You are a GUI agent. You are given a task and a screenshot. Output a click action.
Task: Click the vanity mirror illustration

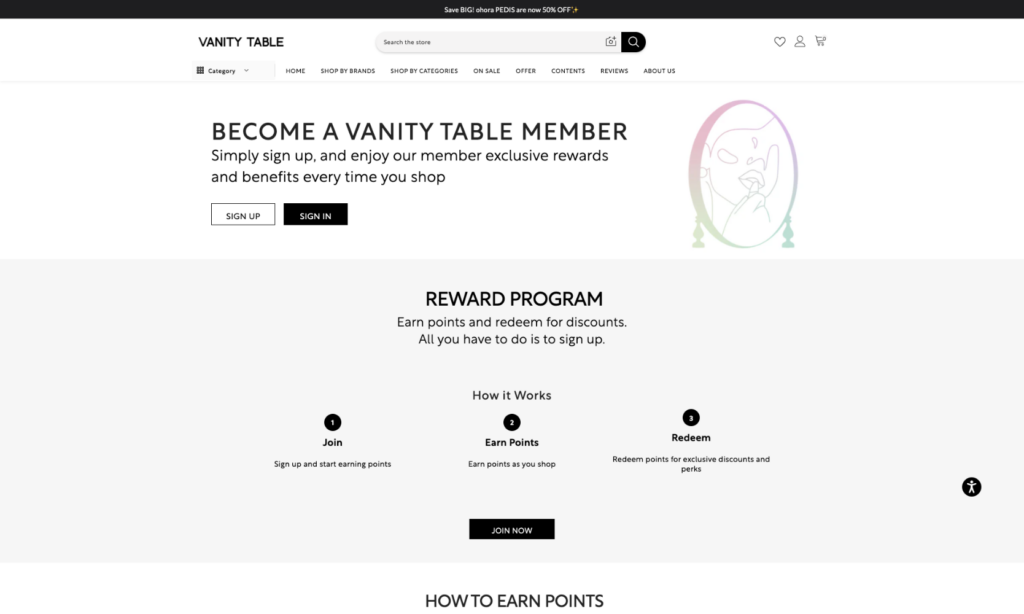743,174
